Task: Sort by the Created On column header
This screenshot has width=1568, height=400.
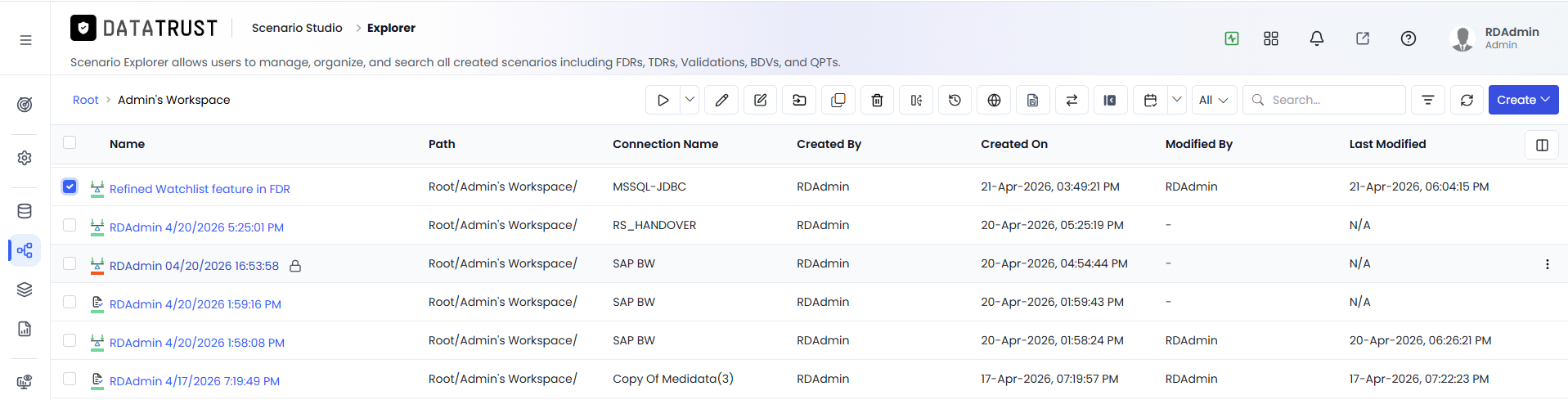Action: click(x=1014, y=144)
